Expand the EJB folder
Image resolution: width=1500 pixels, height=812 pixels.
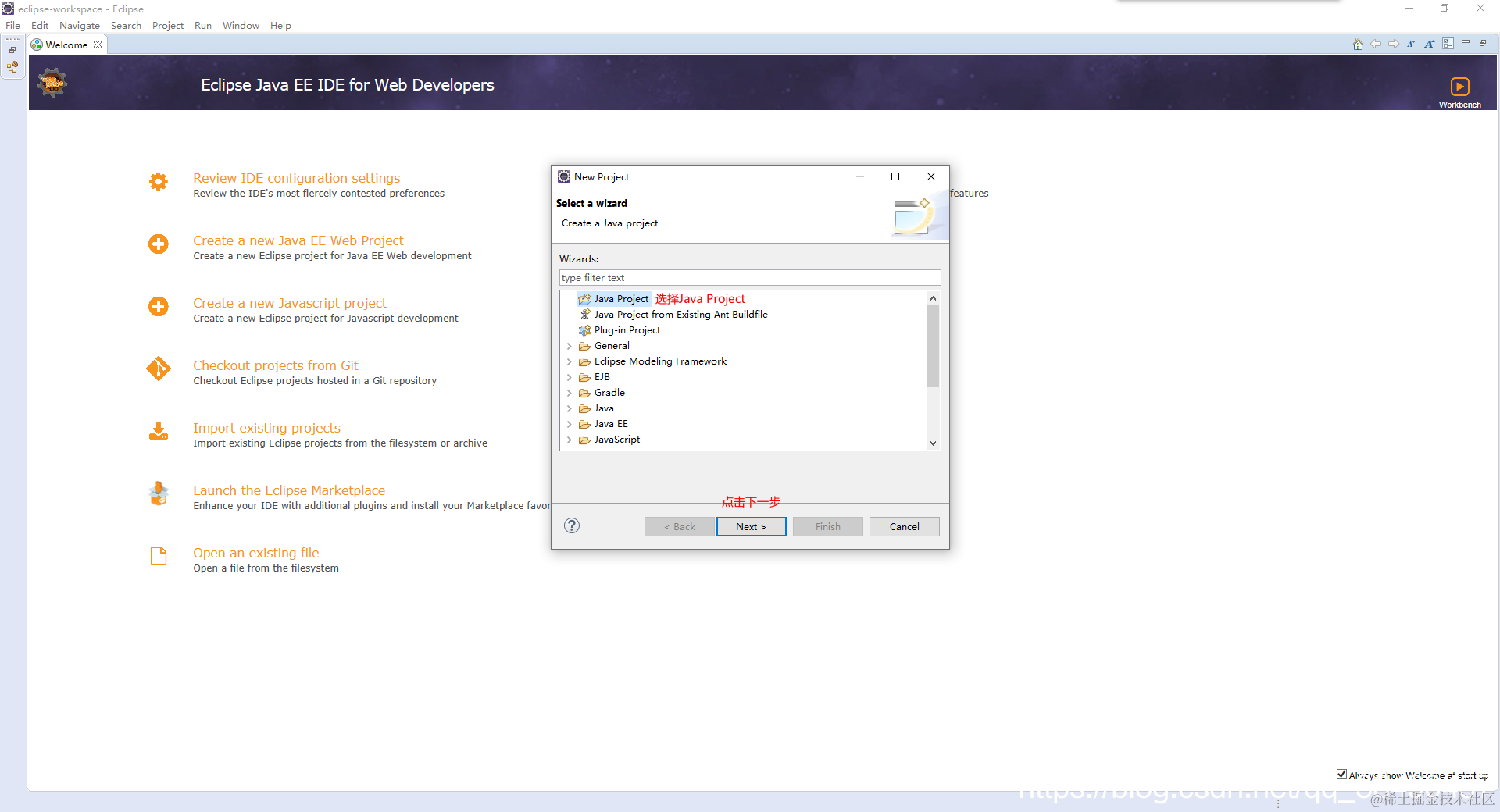coord(569,377)
